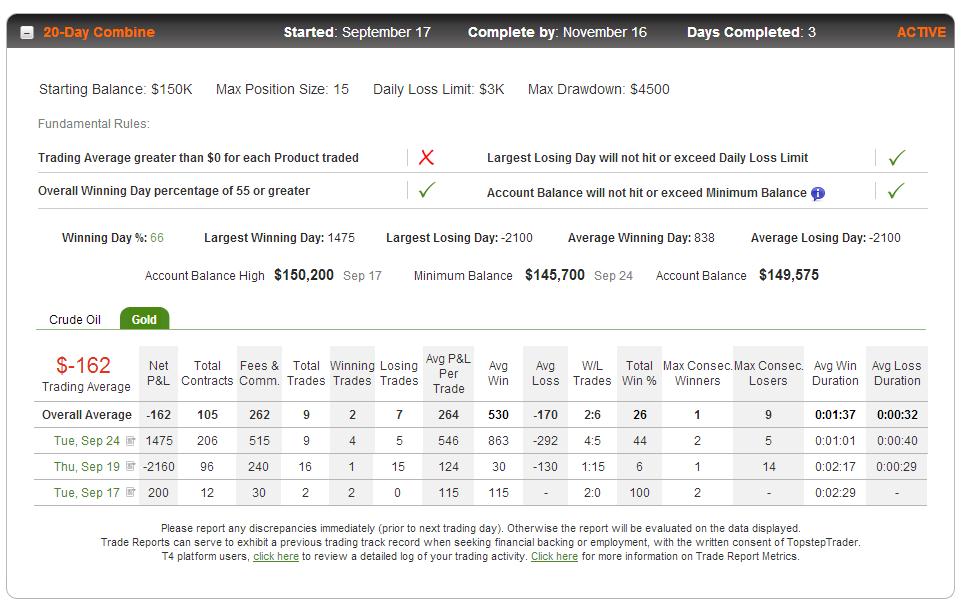
Task: Click Average Losing Day: -2100 text
Action: (826, 237)
